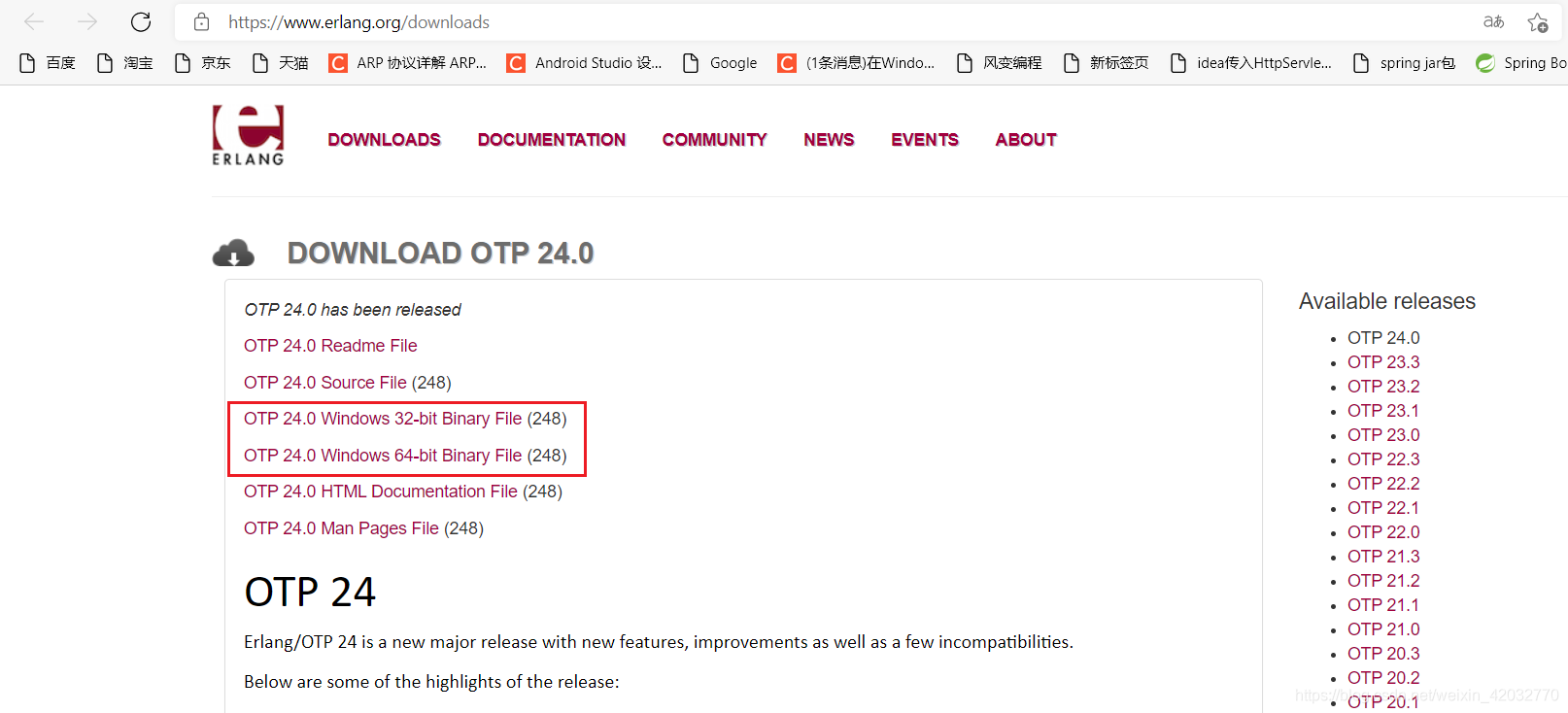Screen dimensions: 1568x713
Task: Download OTP 24.0 Man Pages File
Action: coord(341,528)
